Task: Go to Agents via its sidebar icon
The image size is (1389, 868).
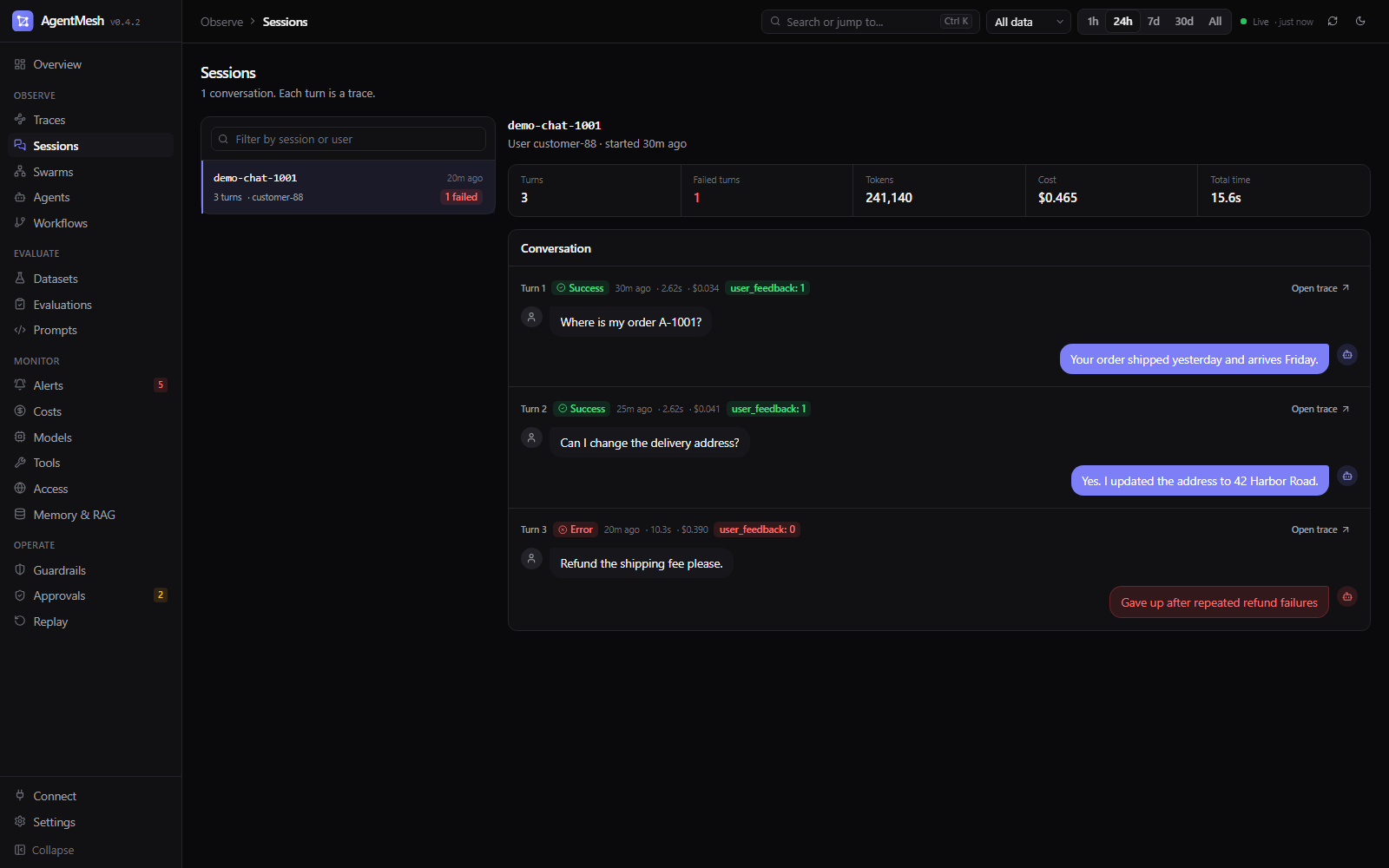Action: pos(20,197)
